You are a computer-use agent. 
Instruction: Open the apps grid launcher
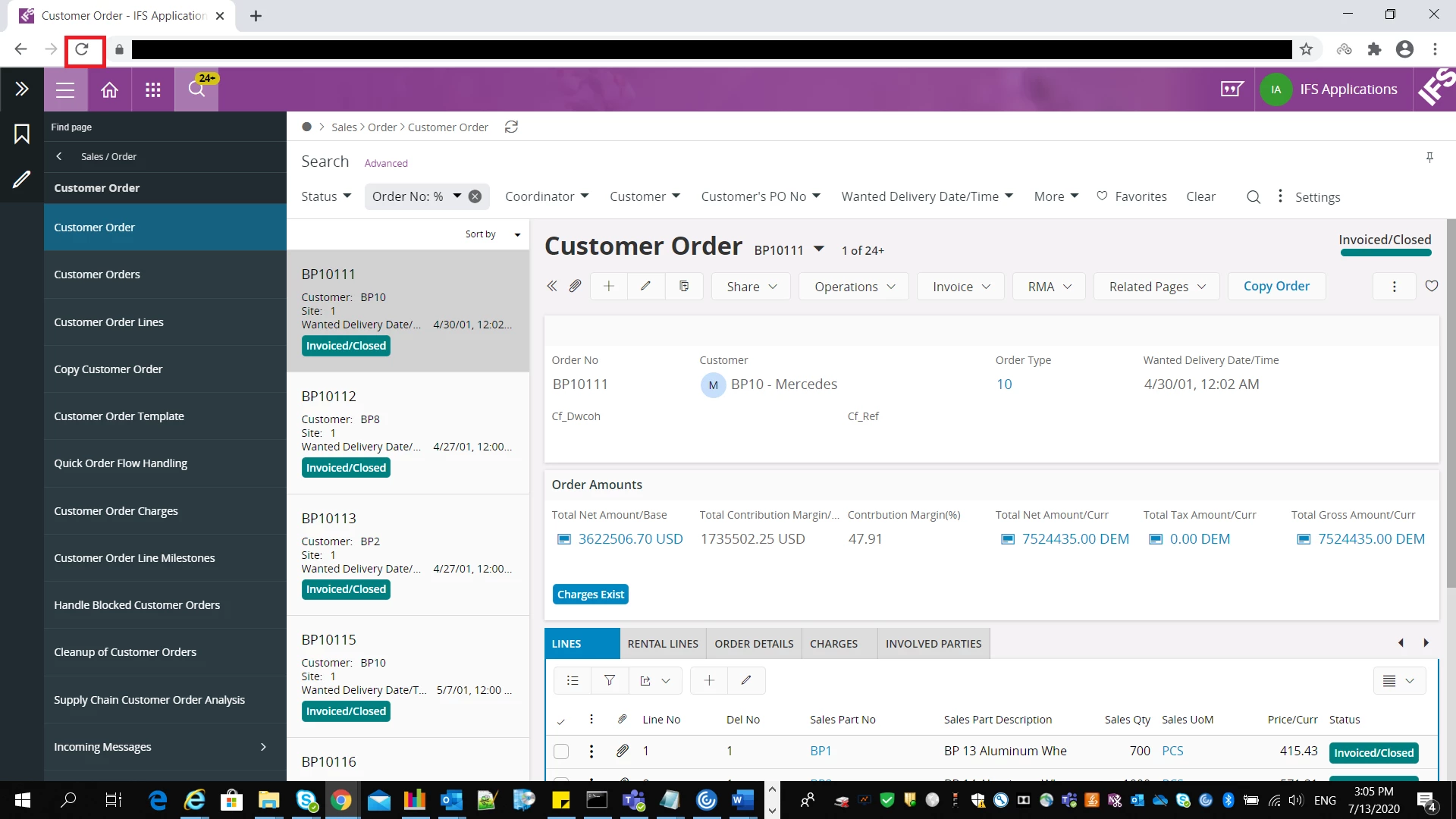(153, 89)
